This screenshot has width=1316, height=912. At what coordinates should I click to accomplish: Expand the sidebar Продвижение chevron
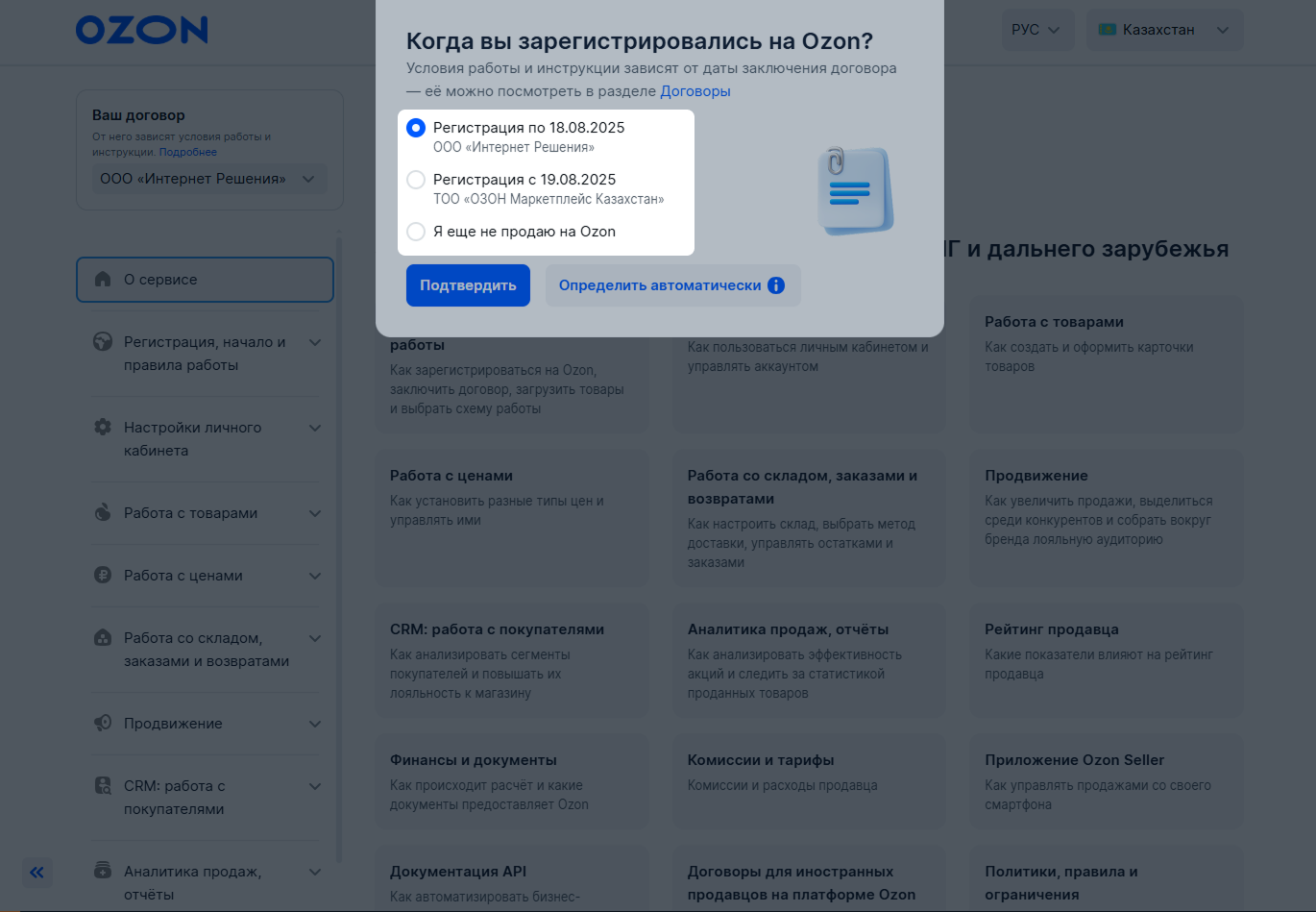(x=315, y=724)
